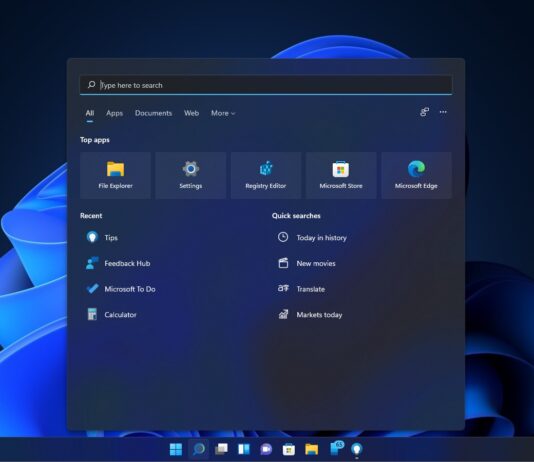534x462 pixels.
Task: Open File Explorer from Top apps
Action: [x=115, y=175]
